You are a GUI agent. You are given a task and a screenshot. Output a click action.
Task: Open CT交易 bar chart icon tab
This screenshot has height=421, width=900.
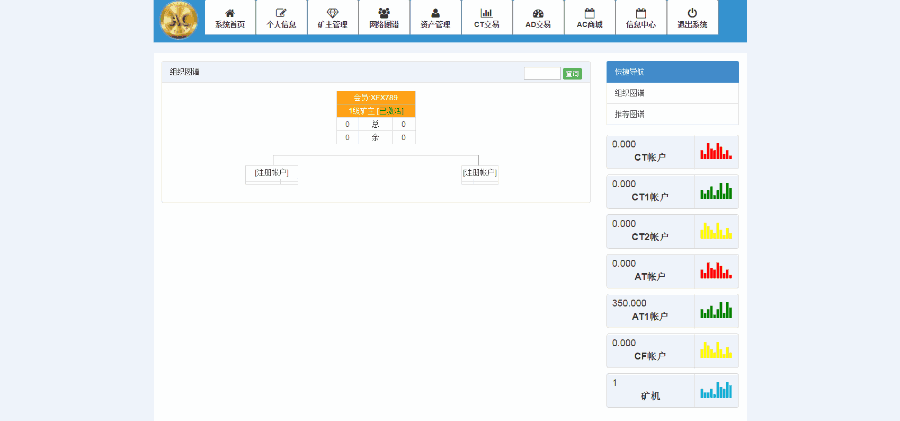coord(486,18)
